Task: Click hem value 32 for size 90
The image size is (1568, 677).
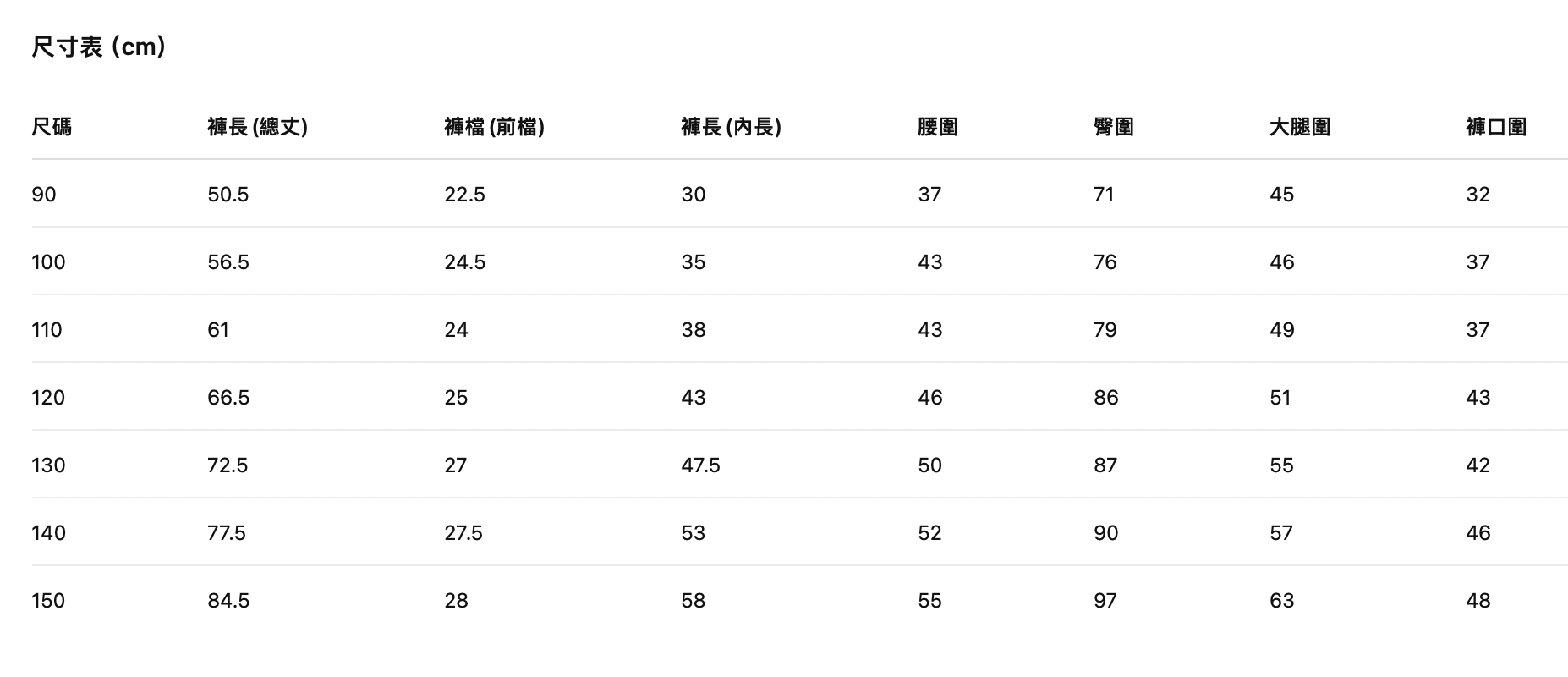Action: pyautogui.click(x=1478, y=195)
